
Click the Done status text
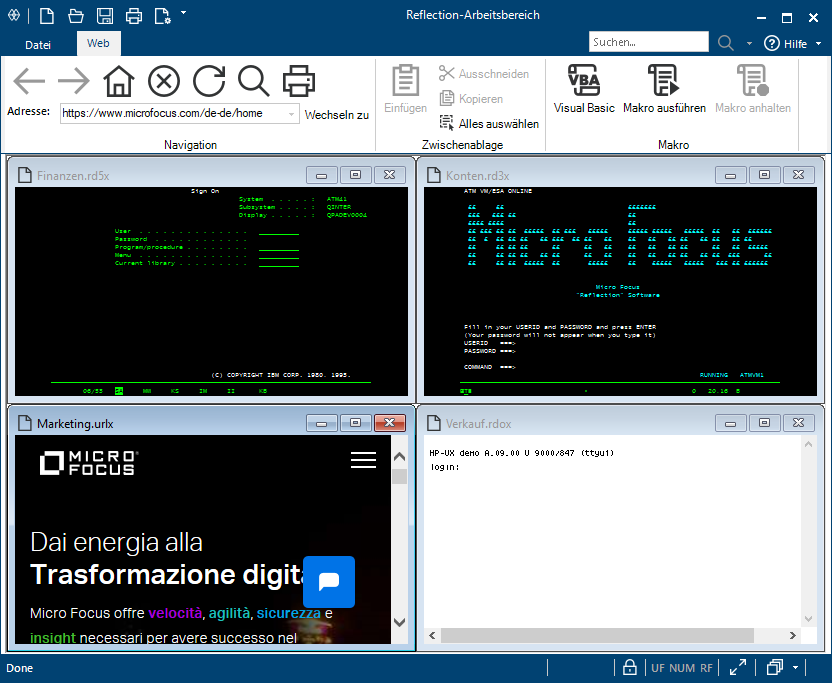pyautogui.click(x=20, y=668)
